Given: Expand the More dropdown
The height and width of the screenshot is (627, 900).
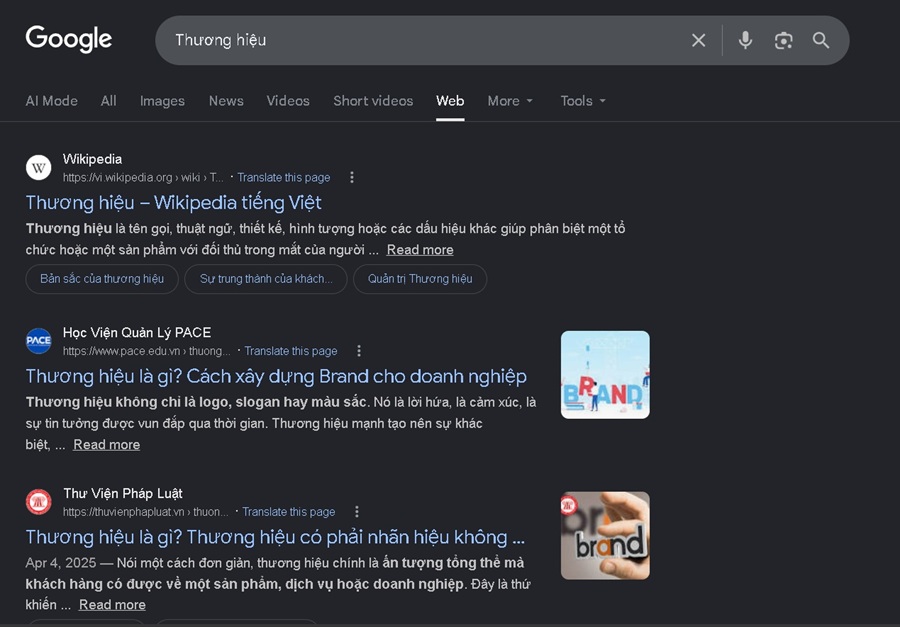Looking at the screenshot, I should pos(510,101).
